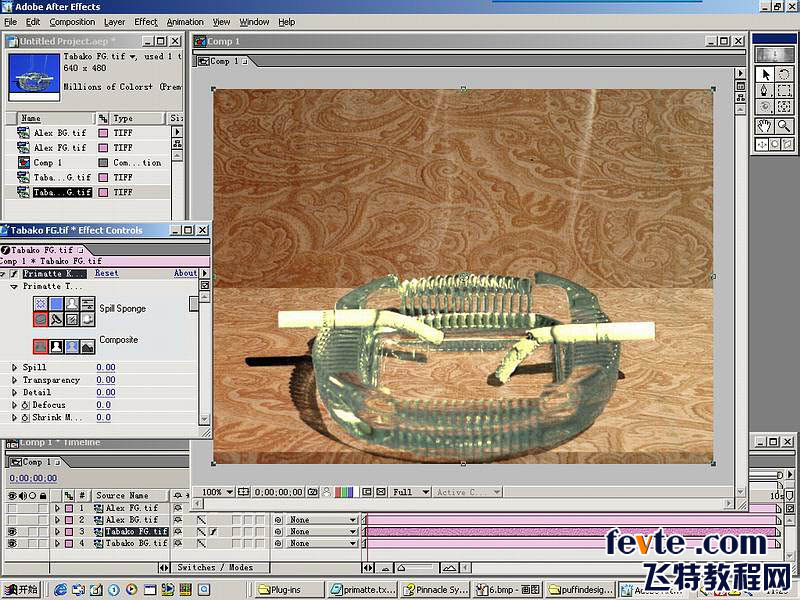Expand layer 1 Alex FG.tif in timeline

point(57,508)
